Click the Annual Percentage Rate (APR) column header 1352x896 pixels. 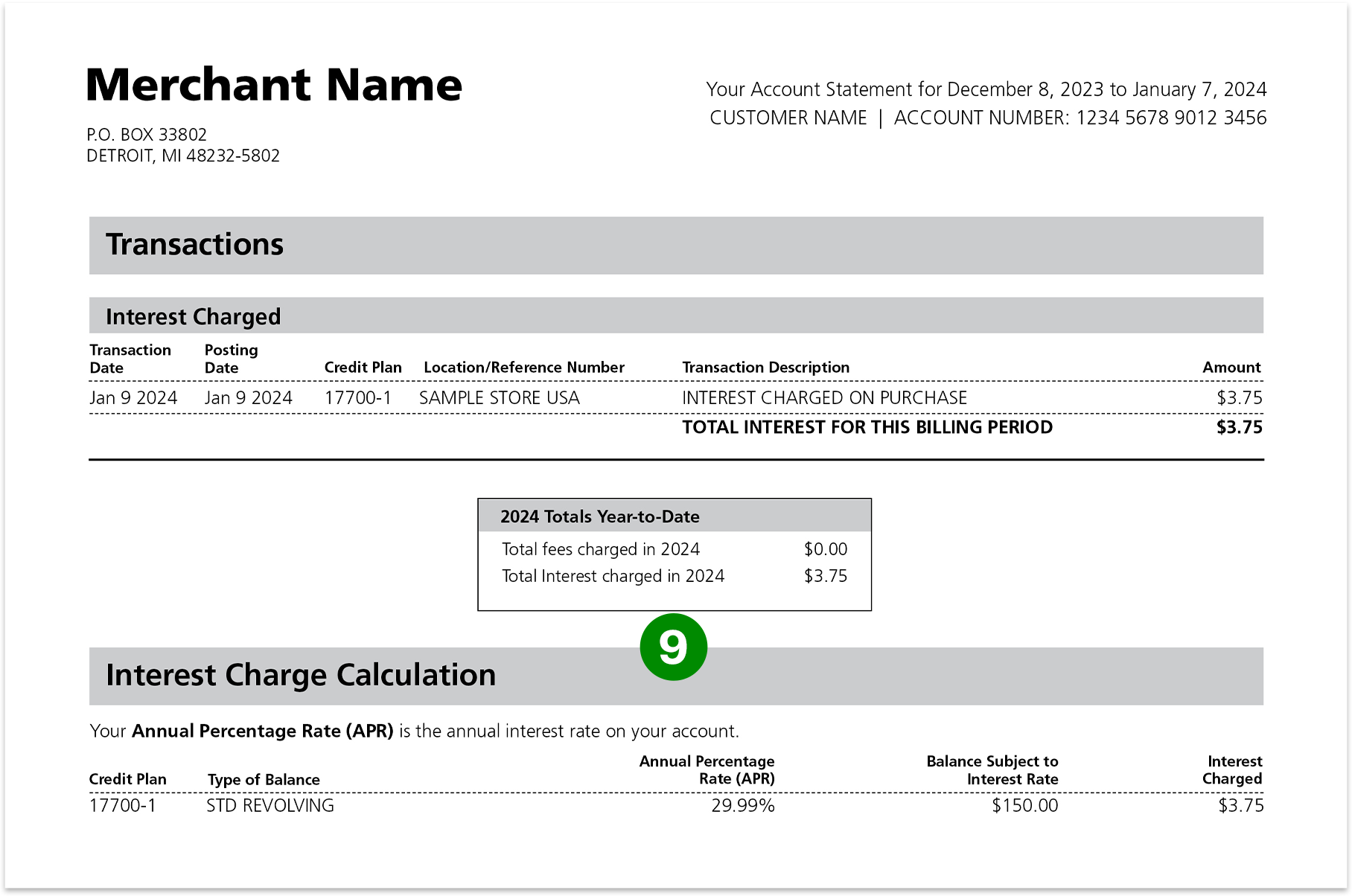(x=707, y=770)
